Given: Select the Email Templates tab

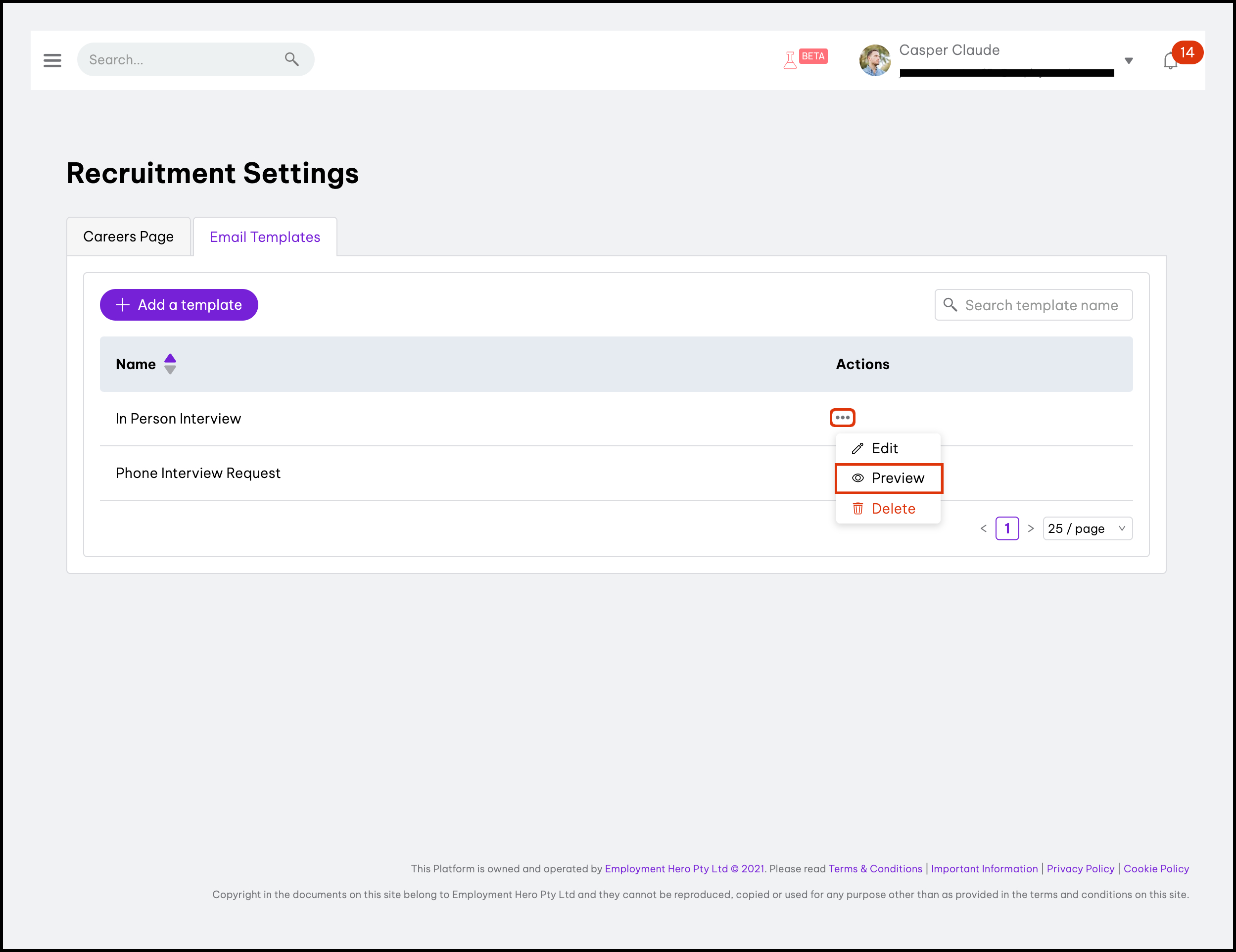Looking at the screenshot, I should point(265,237).
